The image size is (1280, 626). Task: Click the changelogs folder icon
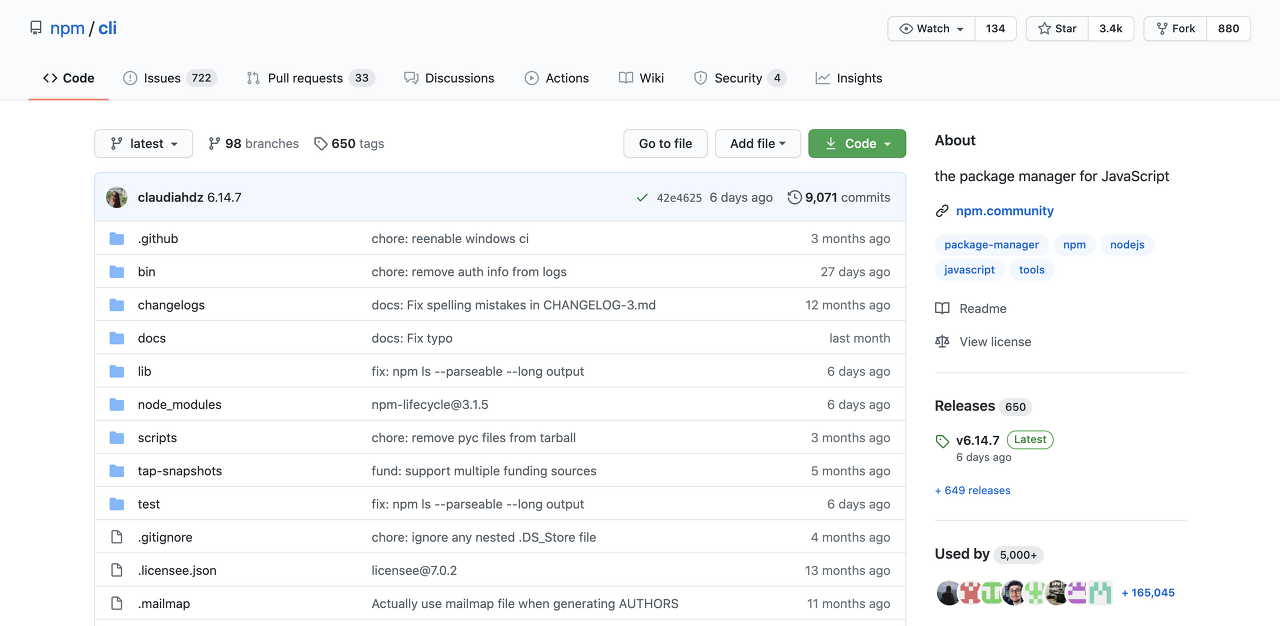click(117, 305)
